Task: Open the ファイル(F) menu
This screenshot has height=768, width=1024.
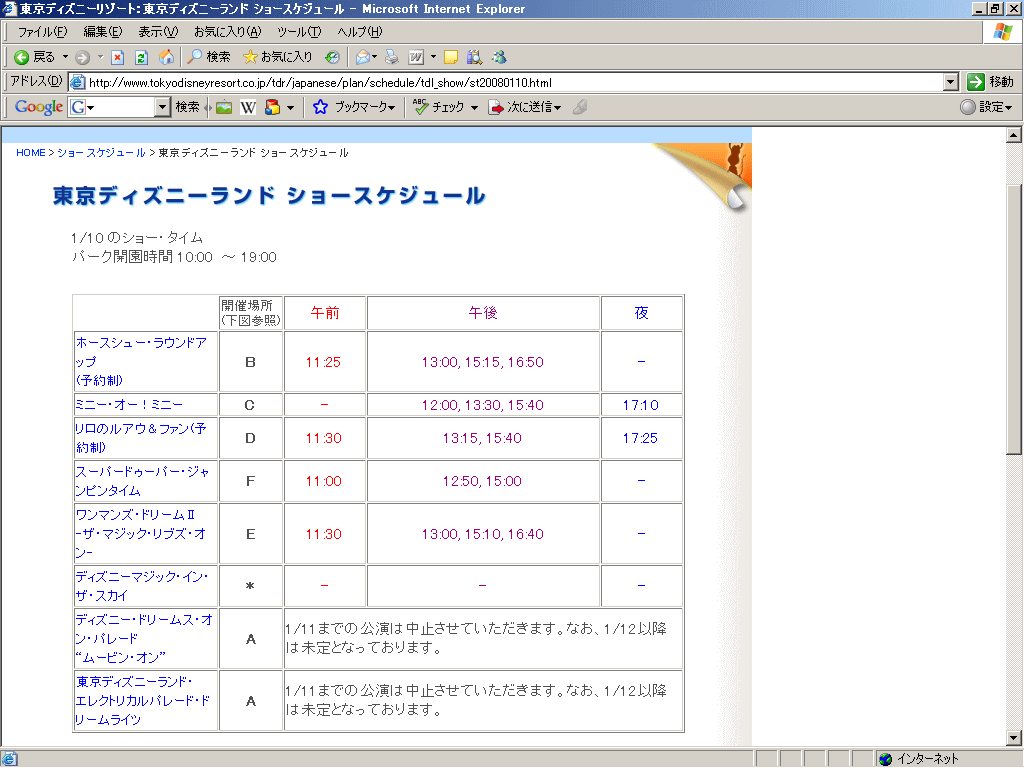Action: point(42,31)
